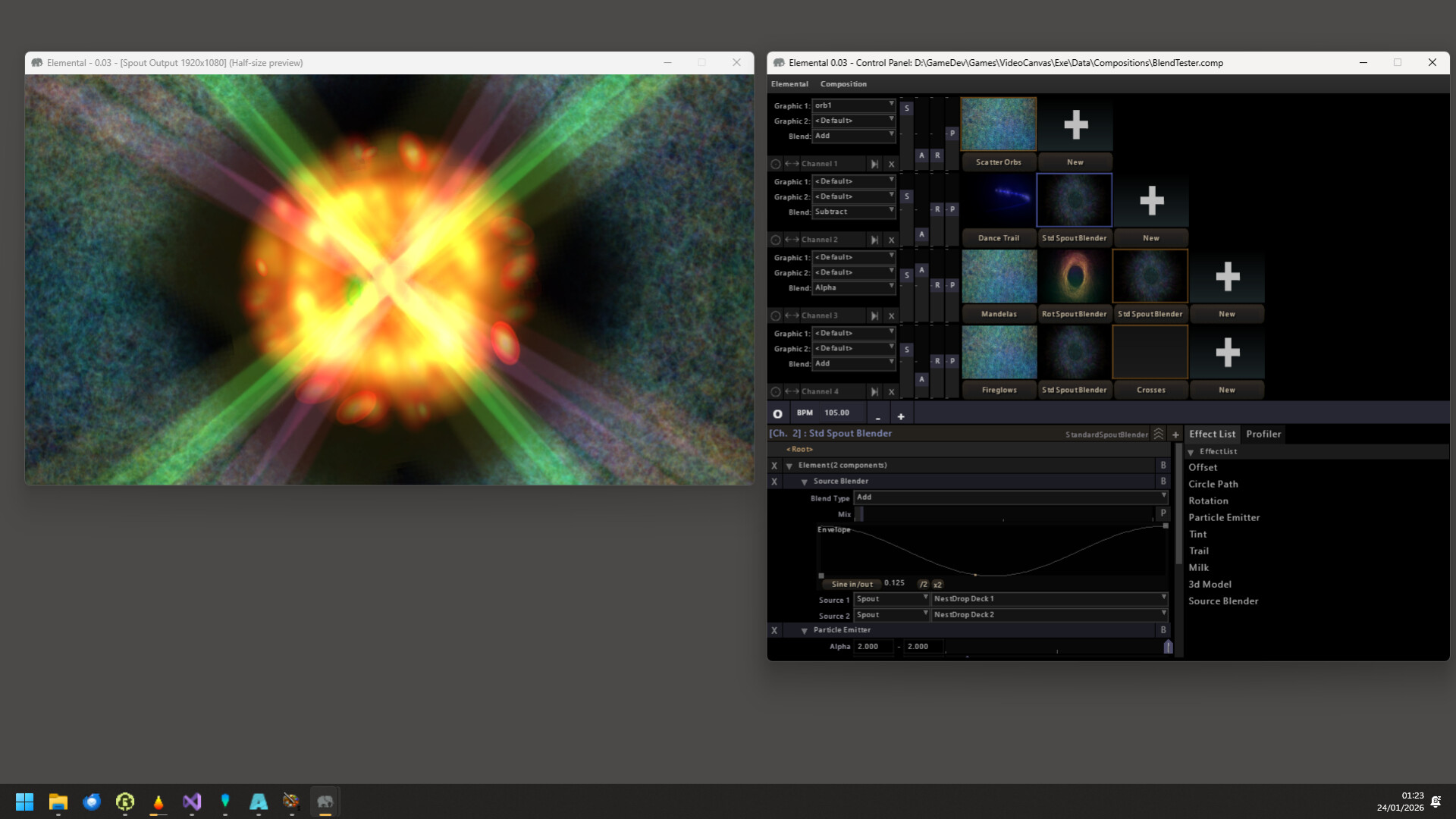Viewport: 1456px width, 819px height.
Task: Select the Mandelas preset thumbnail
Action: 999,276
